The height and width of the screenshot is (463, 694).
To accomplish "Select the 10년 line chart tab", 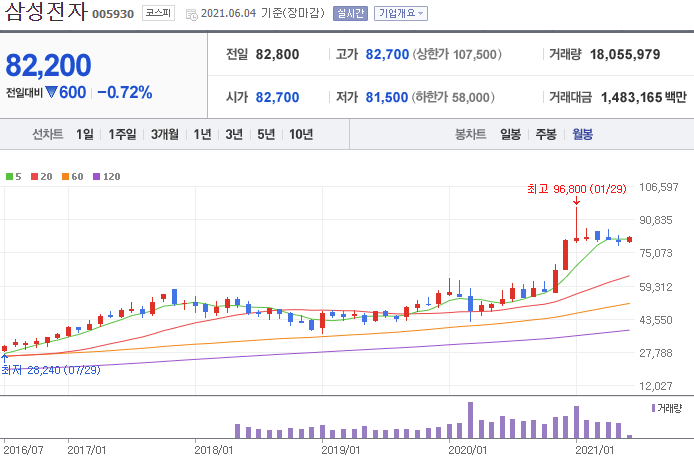I will point(301,134).
